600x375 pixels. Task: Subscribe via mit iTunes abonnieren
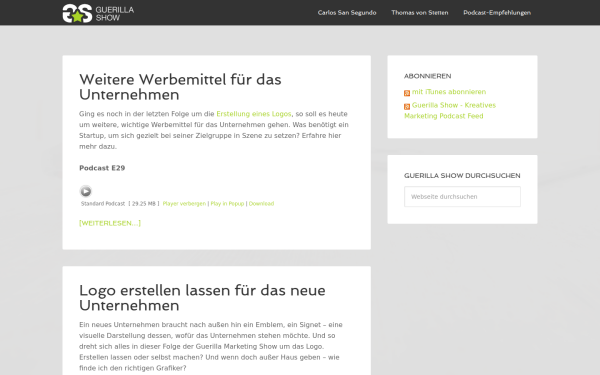point(449,92)
